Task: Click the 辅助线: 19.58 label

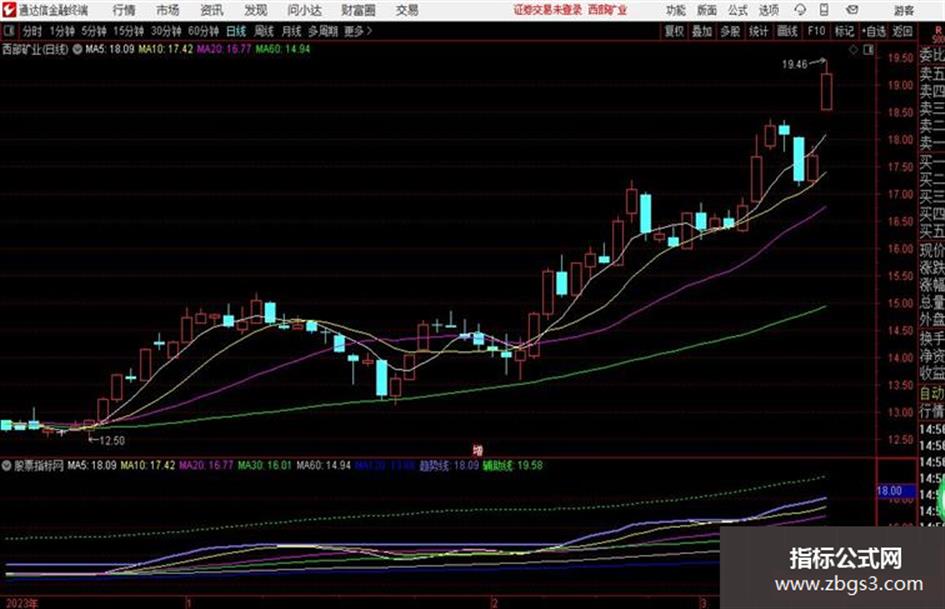Action: [x=513, y=465]
